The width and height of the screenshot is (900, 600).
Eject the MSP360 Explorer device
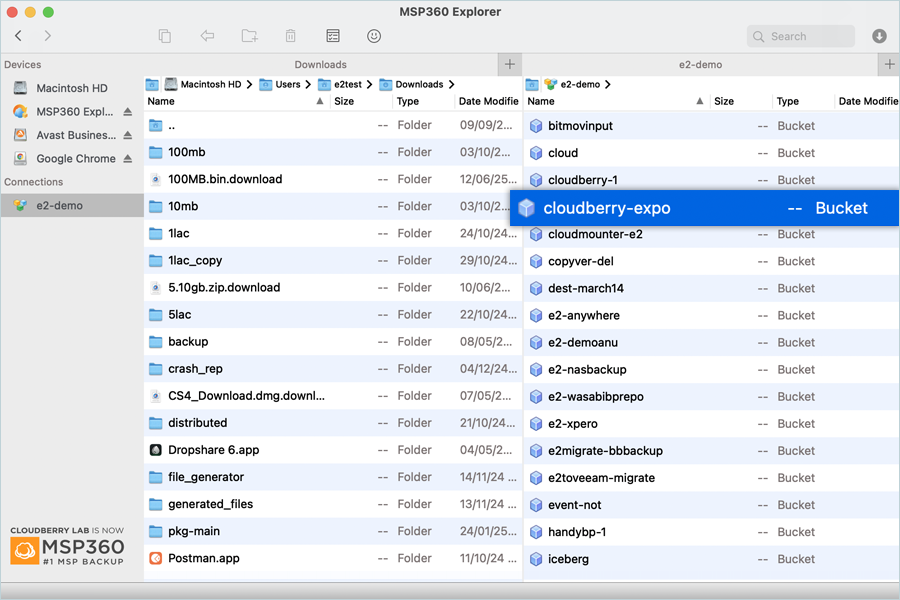point(128,112)
